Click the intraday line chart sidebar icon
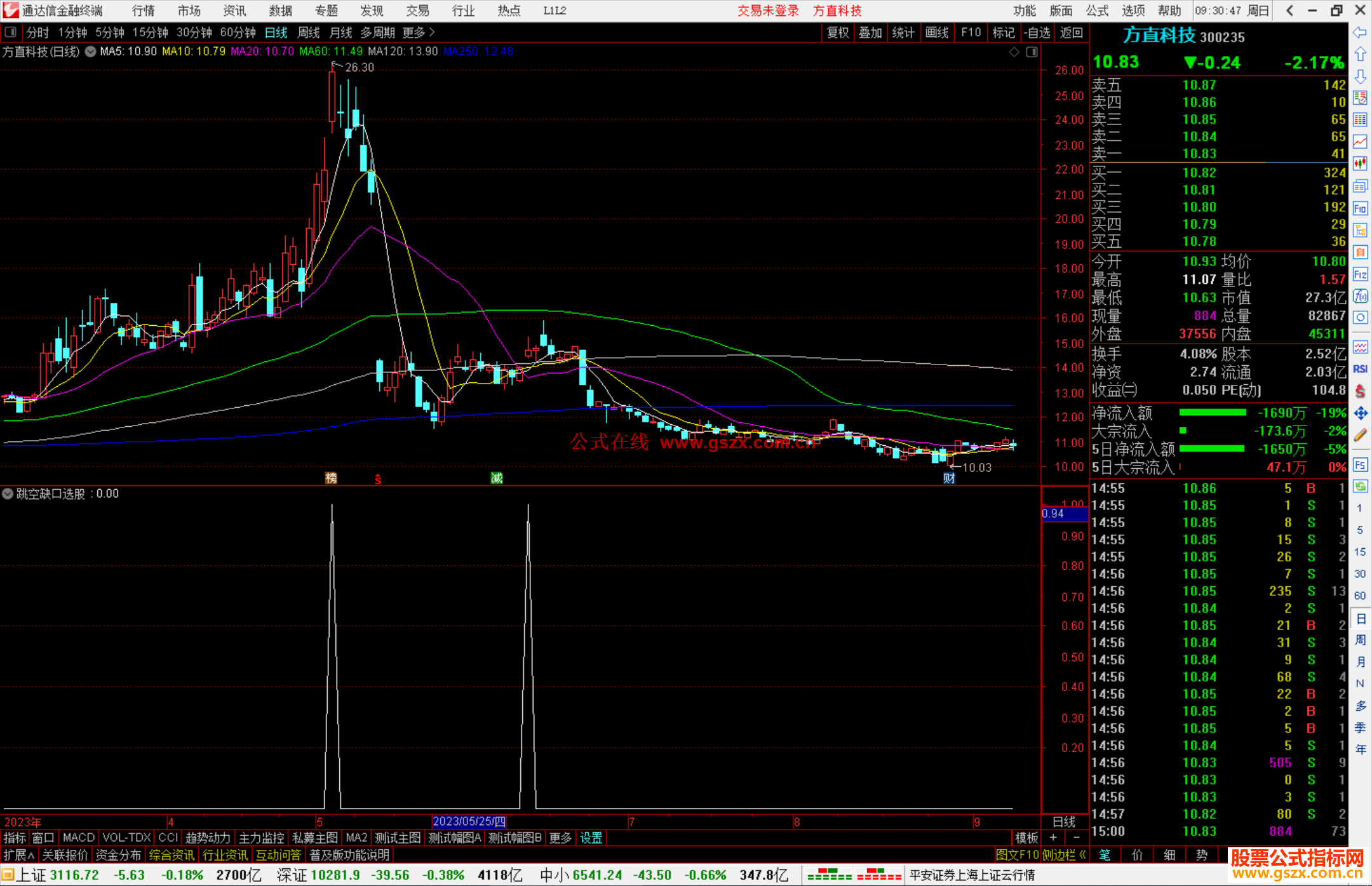Viewport: 1372px width, 886px height. [x=1360, y=142]
